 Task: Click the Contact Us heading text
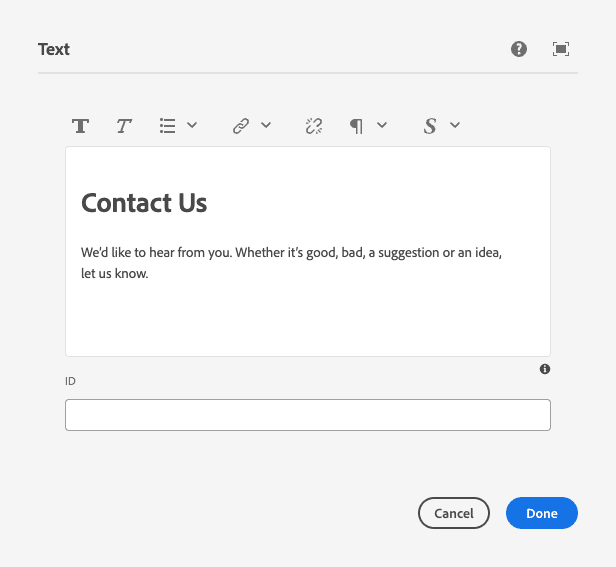[144, 203]
